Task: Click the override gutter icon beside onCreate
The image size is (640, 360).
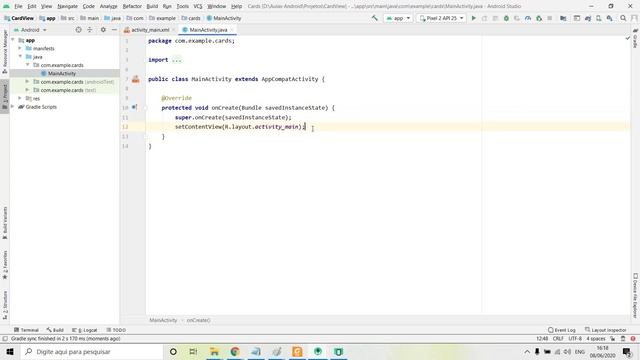Action: 134,107
